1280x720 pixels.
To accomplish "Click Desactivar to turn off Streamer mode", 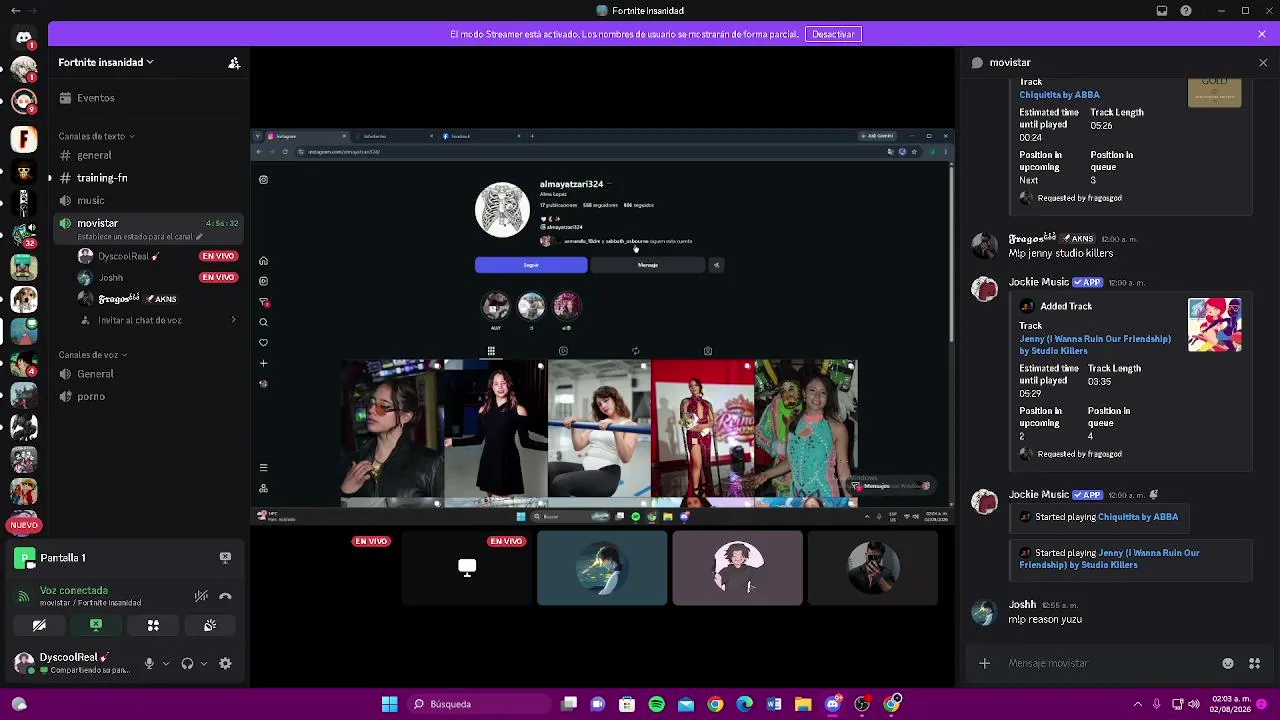I will tap(833, 34).
